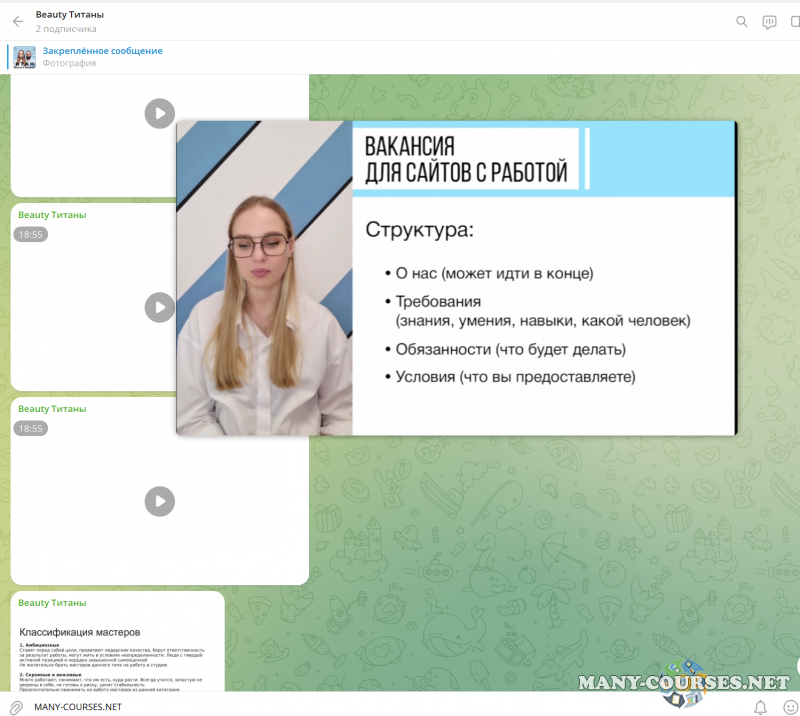Click 'Beauty Титаны' sender name on second video
This screenshot has height=716, width=800.
coord(52,215)
